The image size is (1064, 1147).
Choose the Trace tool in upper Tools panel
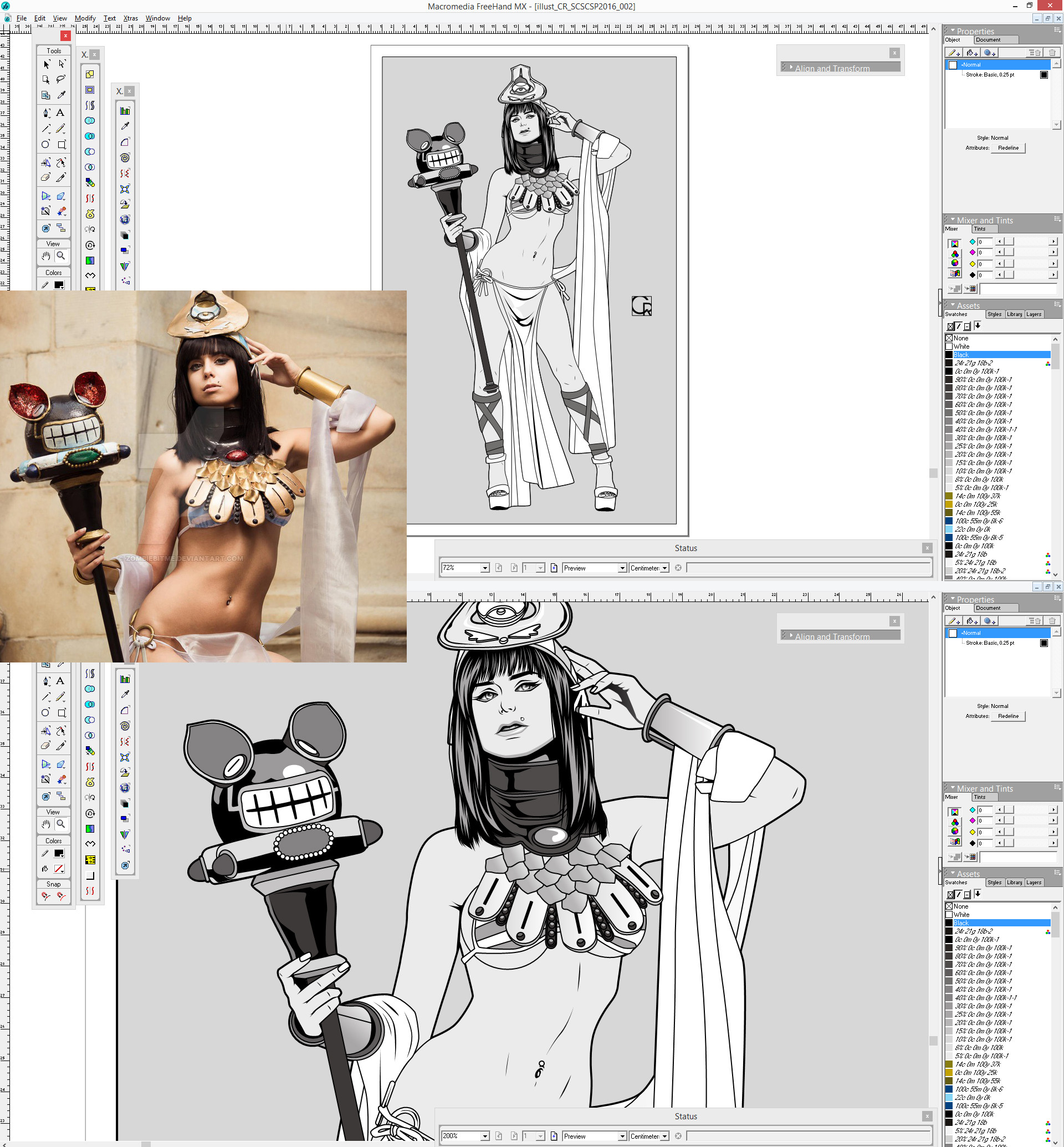coord(46,211)
